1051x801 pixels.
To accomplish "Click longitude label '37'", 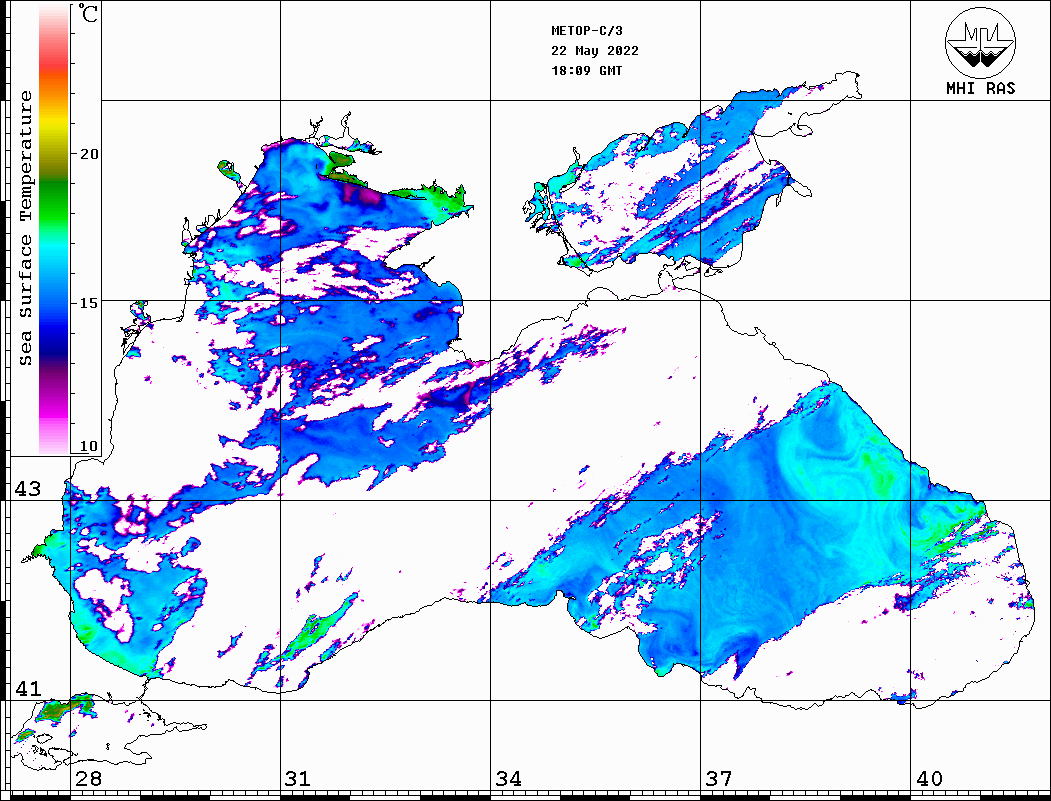I will [x=719, y=779].
